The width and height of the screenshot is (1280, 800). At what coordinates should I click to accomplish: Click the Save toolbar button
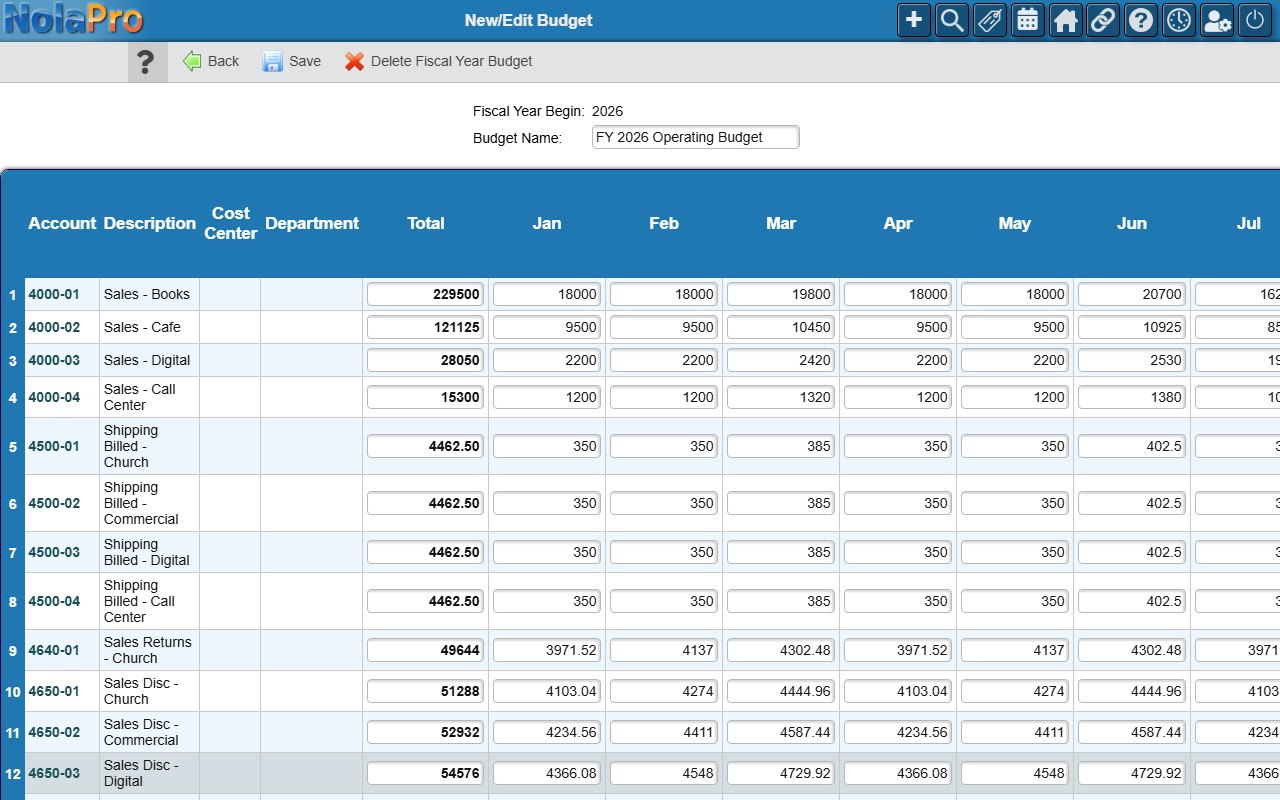tap(292, 61)
